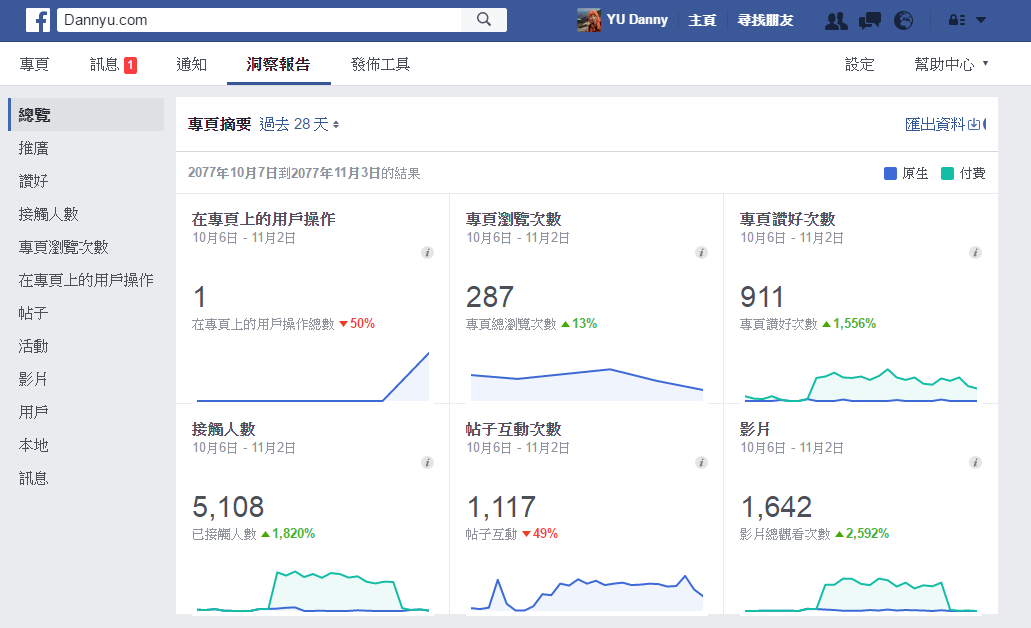Expand the account dropdown arrow in top bar

(x=981, y=20)
